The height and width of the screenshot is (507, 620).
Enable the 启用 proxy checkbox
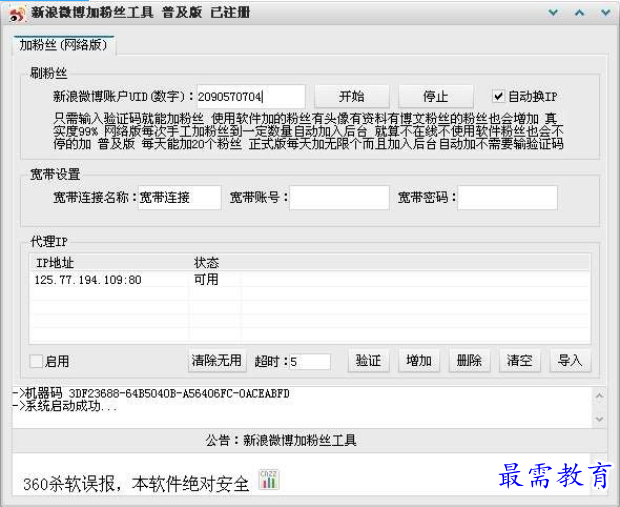click(36, 361)
